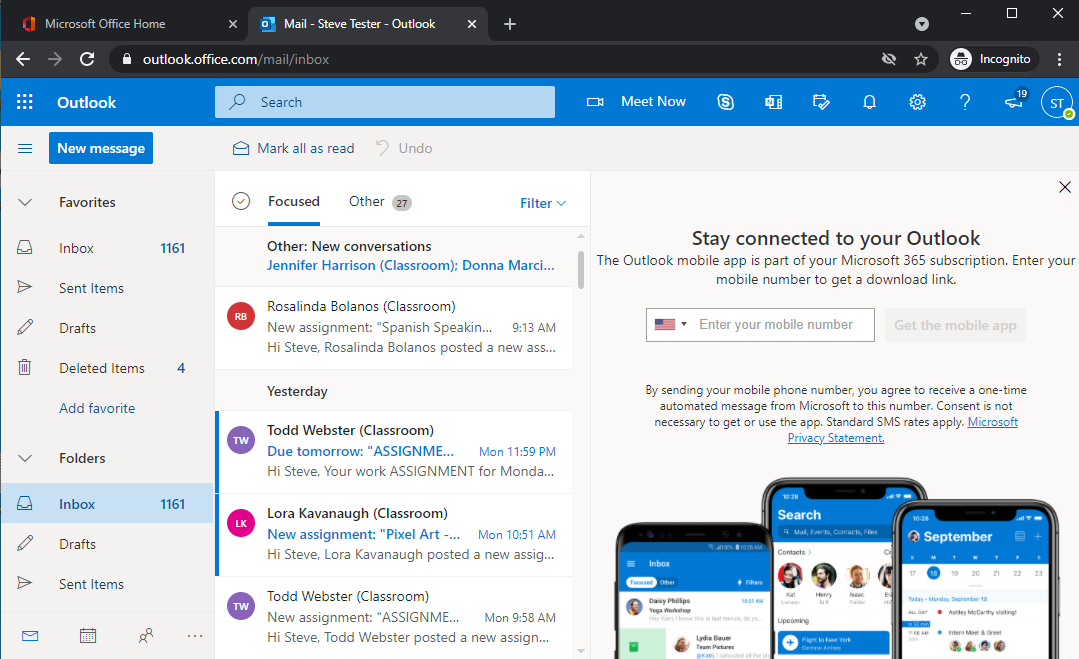Open Due tomorrow ASSIGNMENT email
The width and height of the screenshot is (1079, 659).
[394, 451]
